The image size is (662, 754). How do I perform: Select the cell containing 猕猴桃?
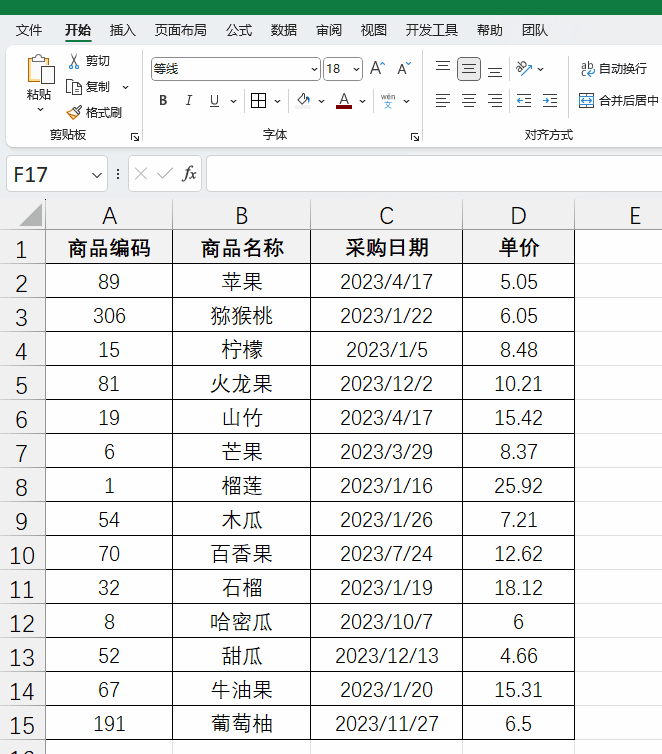click(x=241, y=315)
